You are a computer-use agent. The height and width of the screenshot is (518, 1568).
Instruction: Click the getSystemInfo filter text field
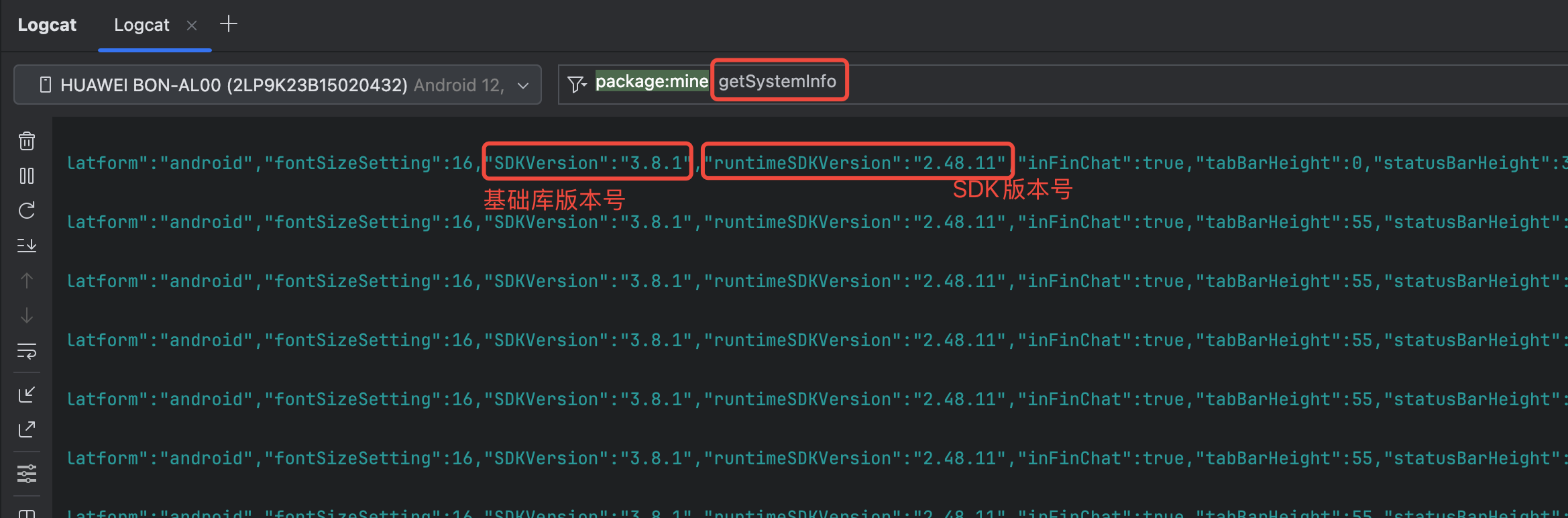pos(777,82)
